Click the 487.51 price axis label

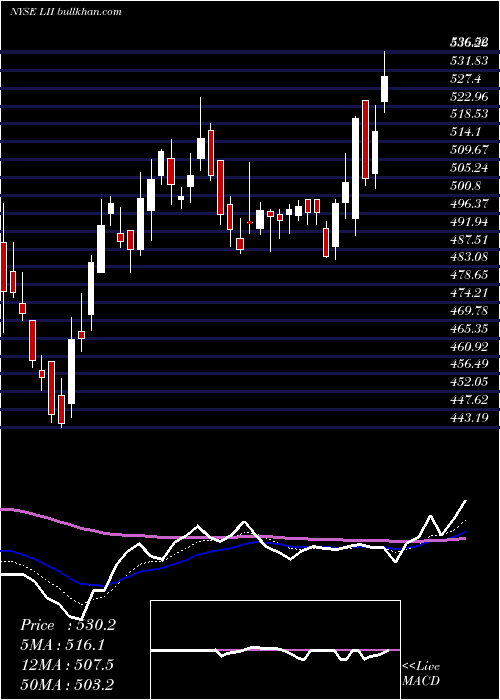click(469, 240)
